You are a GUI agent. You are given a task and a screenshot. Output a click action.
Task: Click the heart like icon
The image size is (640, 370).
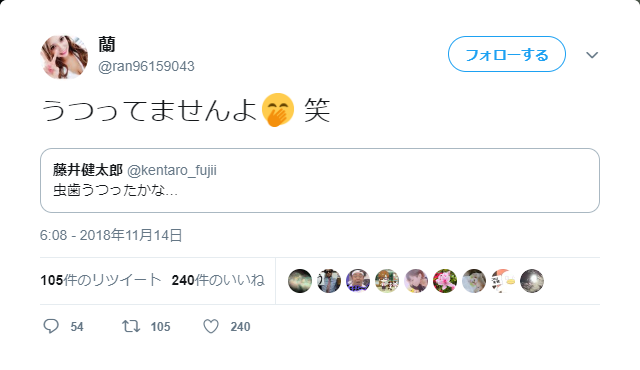pyautogui.click(x=211, y=326)
